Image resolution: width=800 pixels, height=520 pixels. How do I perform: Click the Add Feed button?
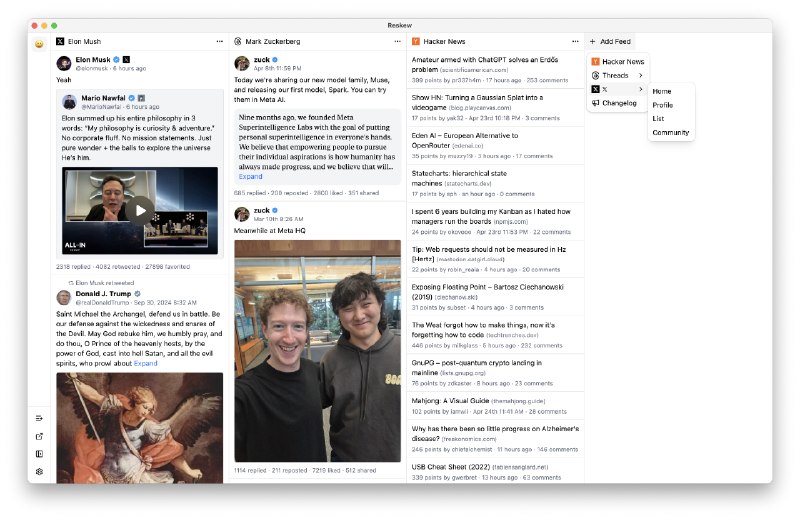coord(610,41)
